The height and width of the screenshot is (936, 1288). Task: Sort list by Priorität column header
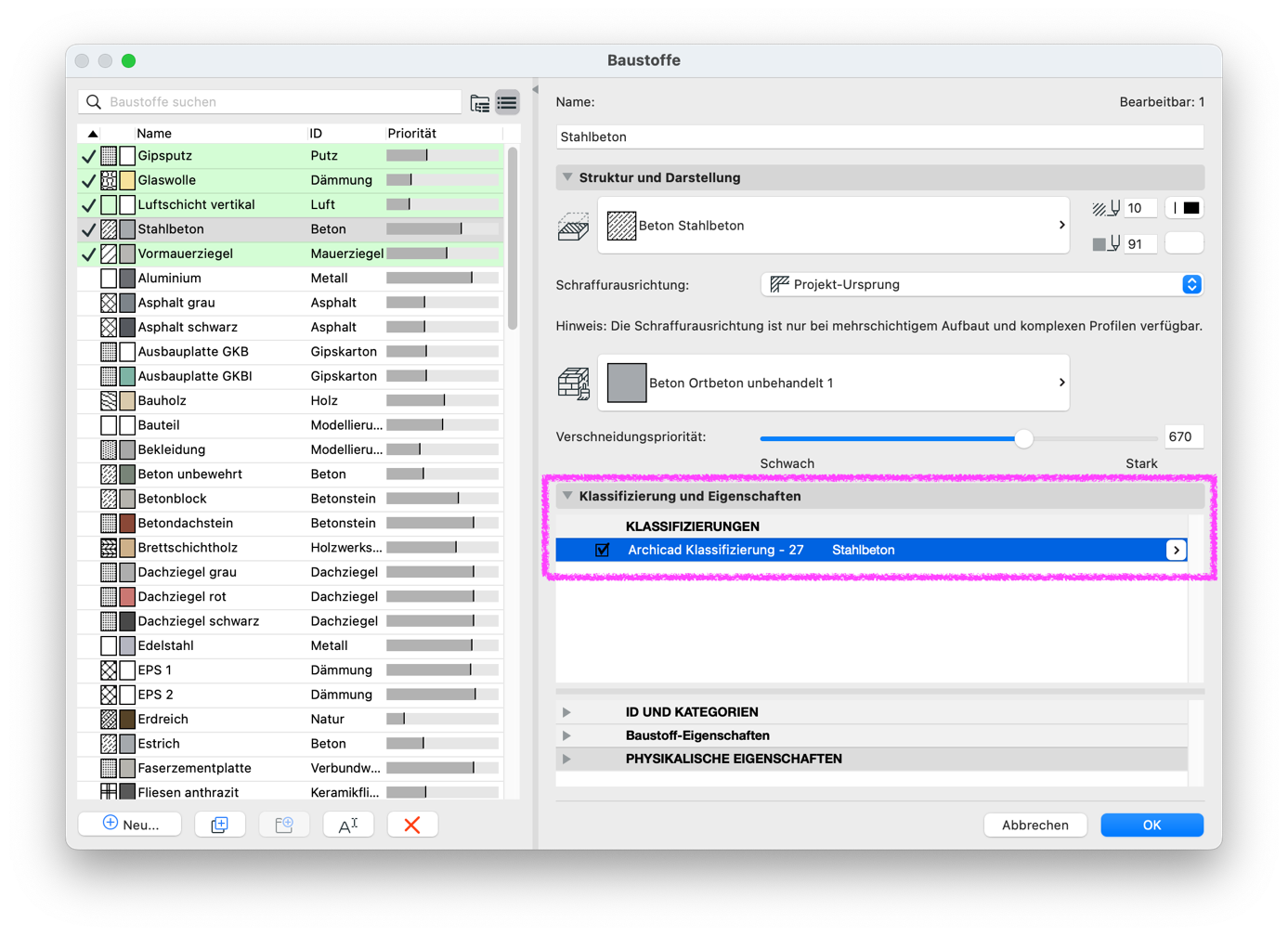tap(412, 134)
